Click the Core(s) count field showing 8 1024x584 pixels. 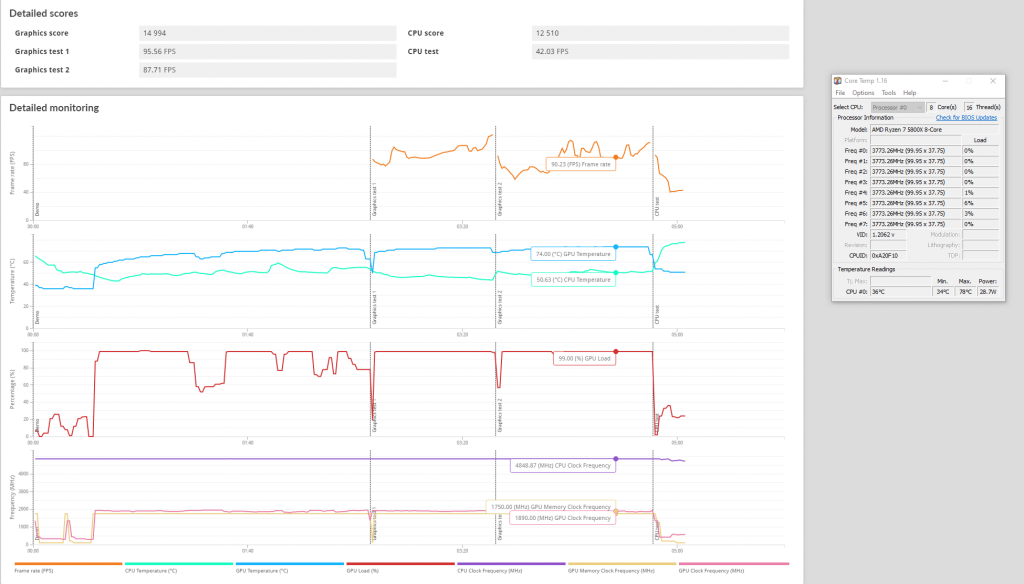931,107
